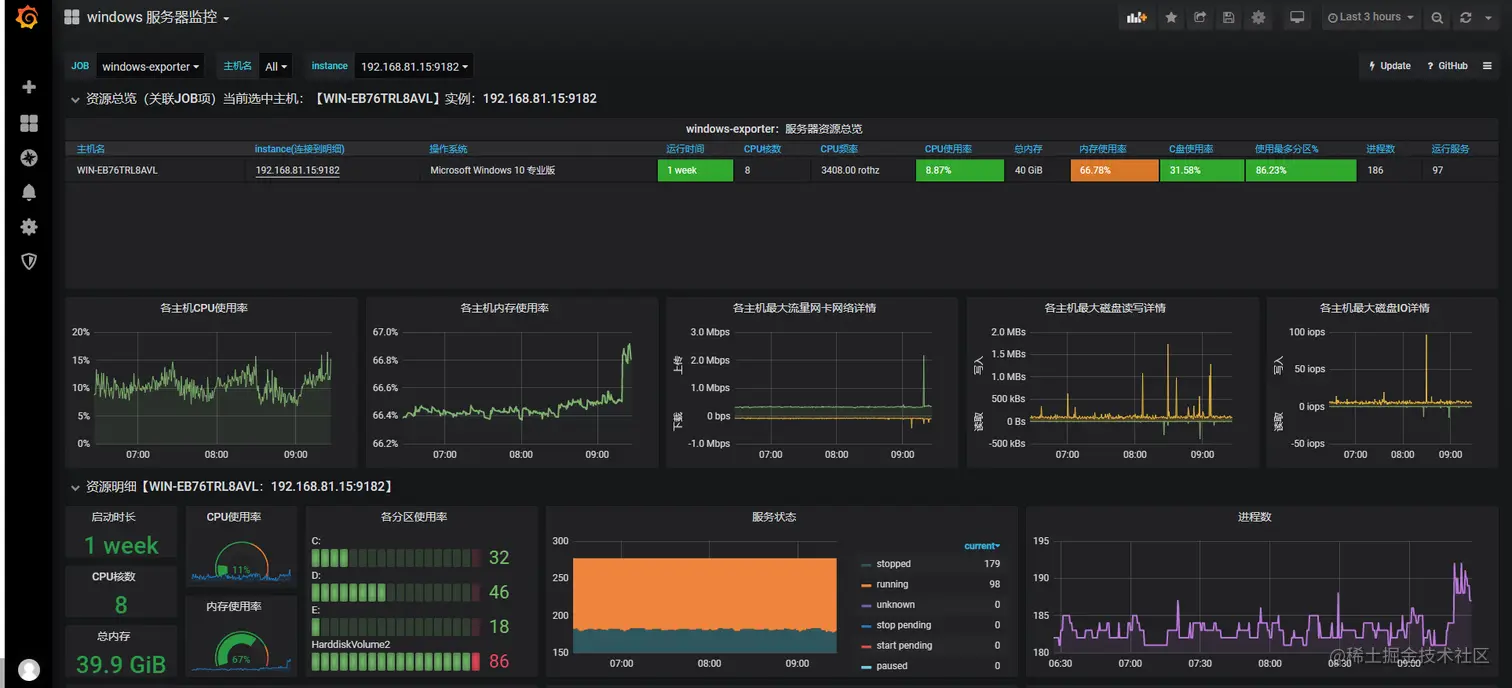The height and width of the screenshot is (688, 1512).
Task: Open the Server Admin shield icon
Action: coord(29,261)
